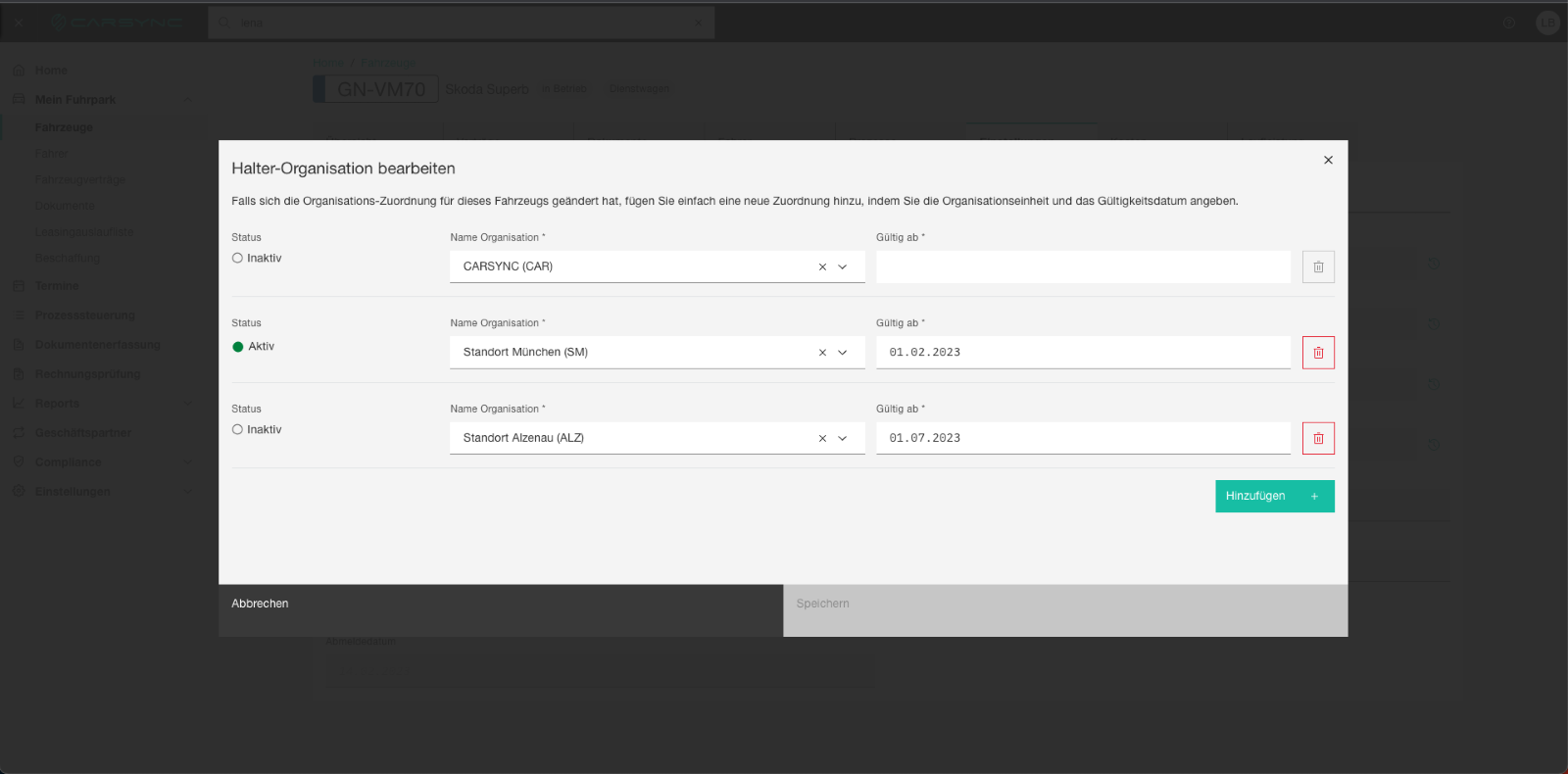This screenshot has height=774, width=1568.
Task: Click the help icon in top bar
Action: click(1509, 23)
